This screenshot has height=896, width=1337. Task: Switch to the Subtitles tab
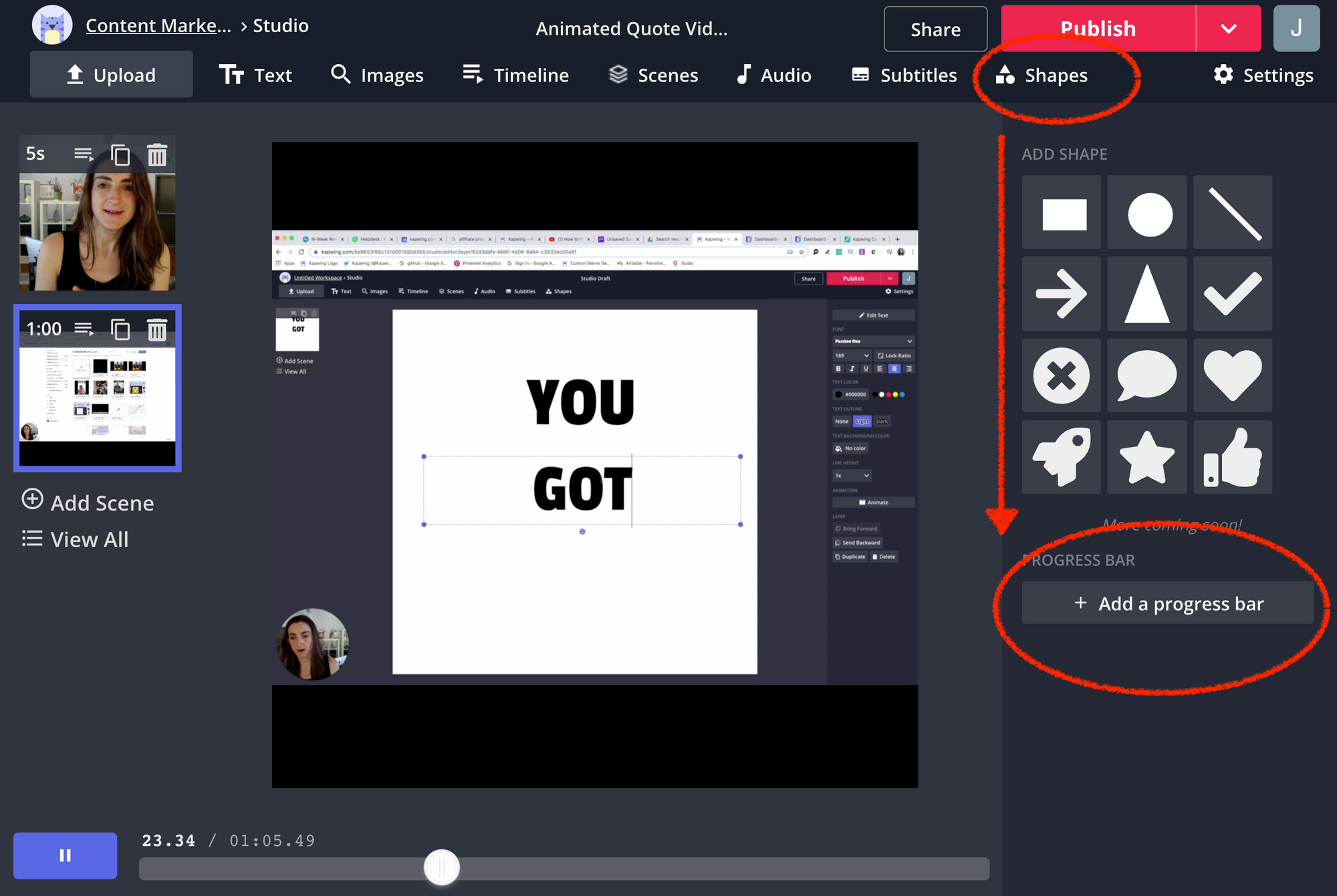(904, 75)
